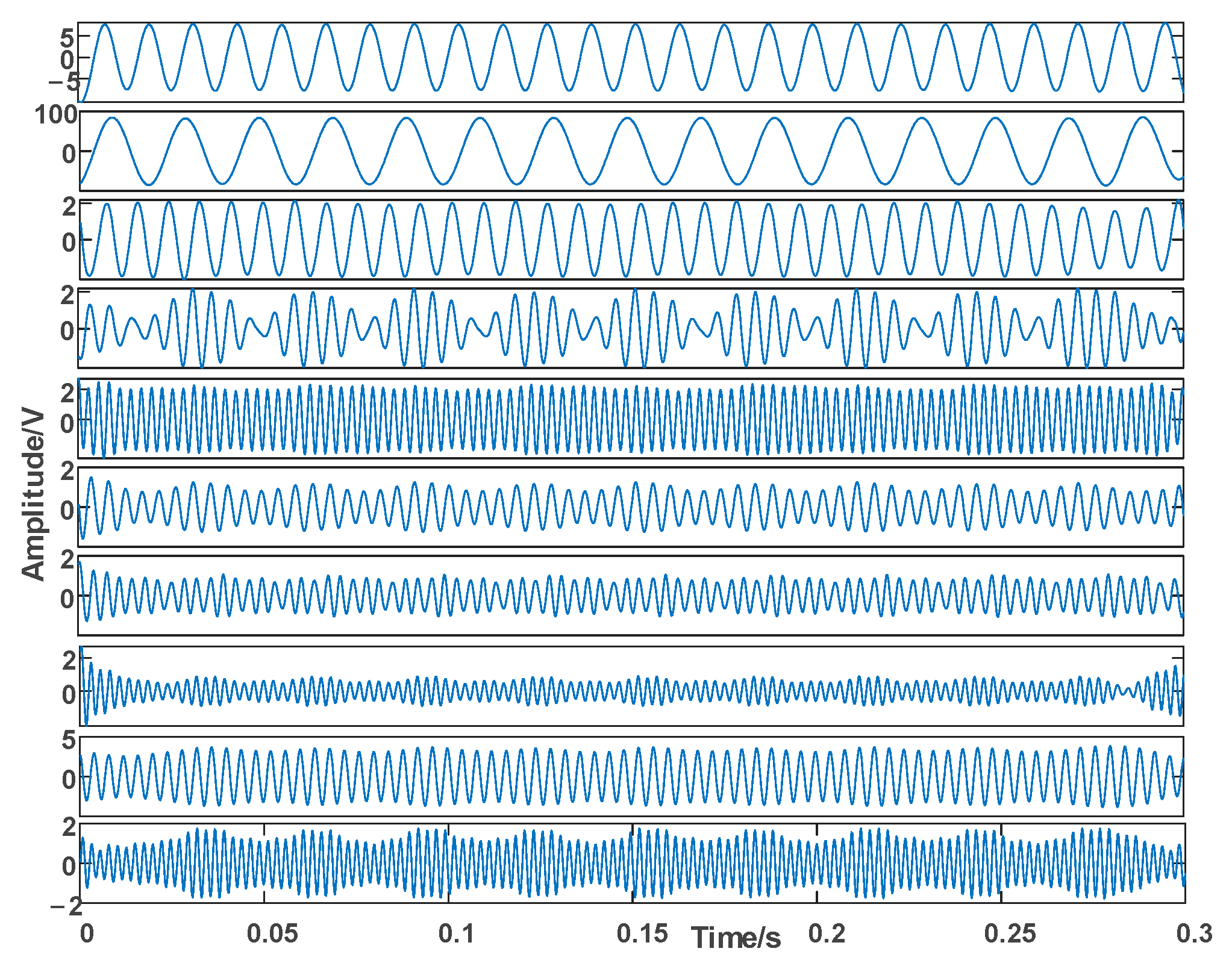Select the eighth subplot with decaying start
The width and height of the screenshot is (1232, 969).
(x=631, y=686)
